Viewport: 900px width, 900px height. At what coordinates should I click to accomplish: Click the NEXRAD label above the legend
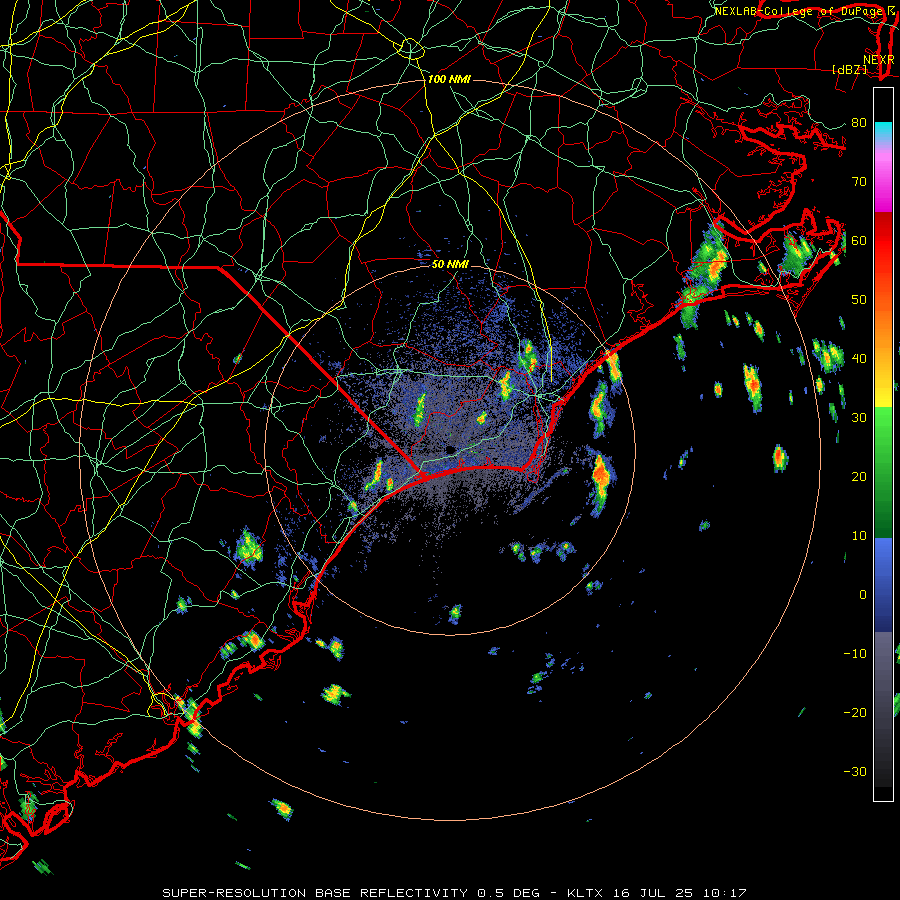click(879, 60)
